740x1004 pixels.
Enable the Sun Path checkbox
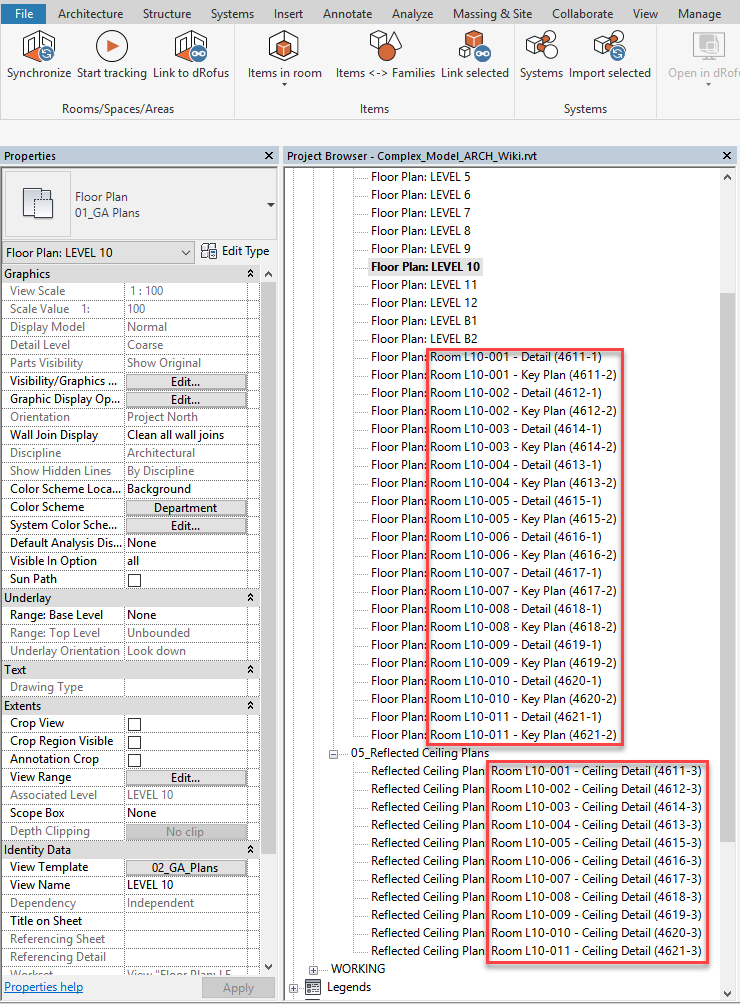[x=134, y=580]
